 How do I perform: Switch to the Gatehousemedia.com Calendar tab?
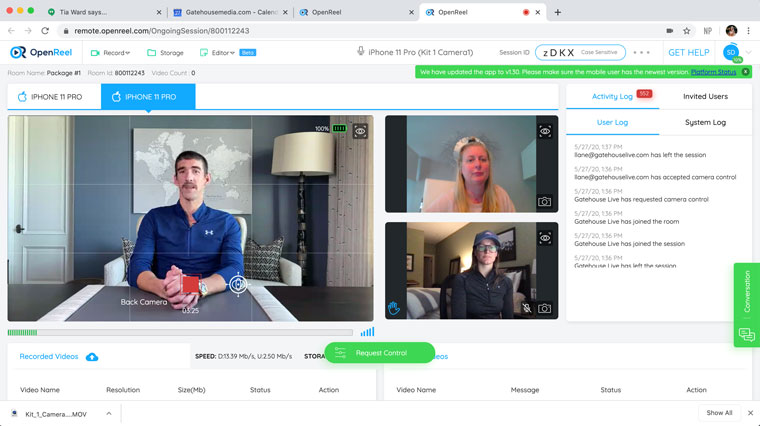231,12
